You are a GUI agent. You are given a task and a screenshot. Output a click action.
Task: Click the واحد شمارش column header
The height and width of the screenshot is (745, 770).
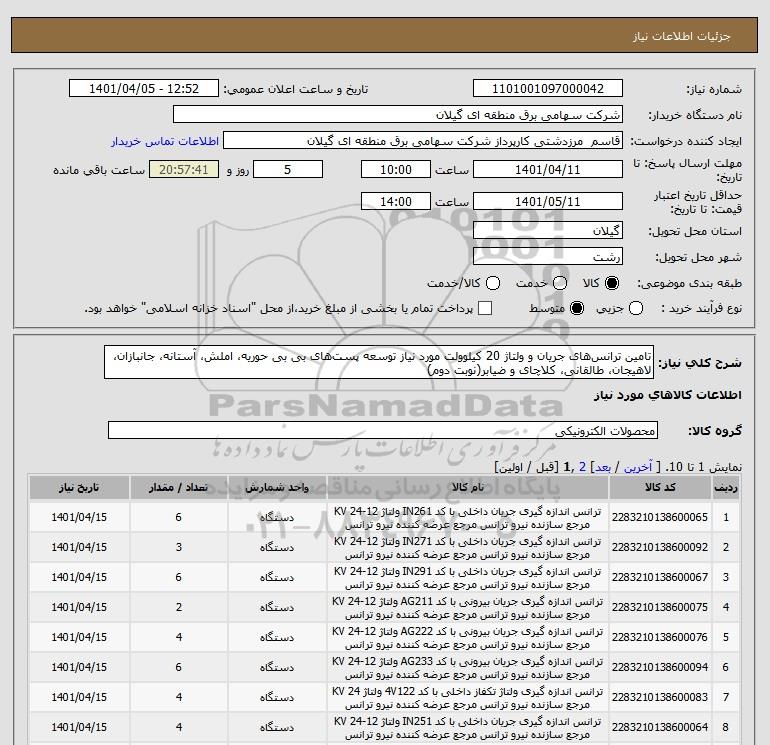[277, 487]
